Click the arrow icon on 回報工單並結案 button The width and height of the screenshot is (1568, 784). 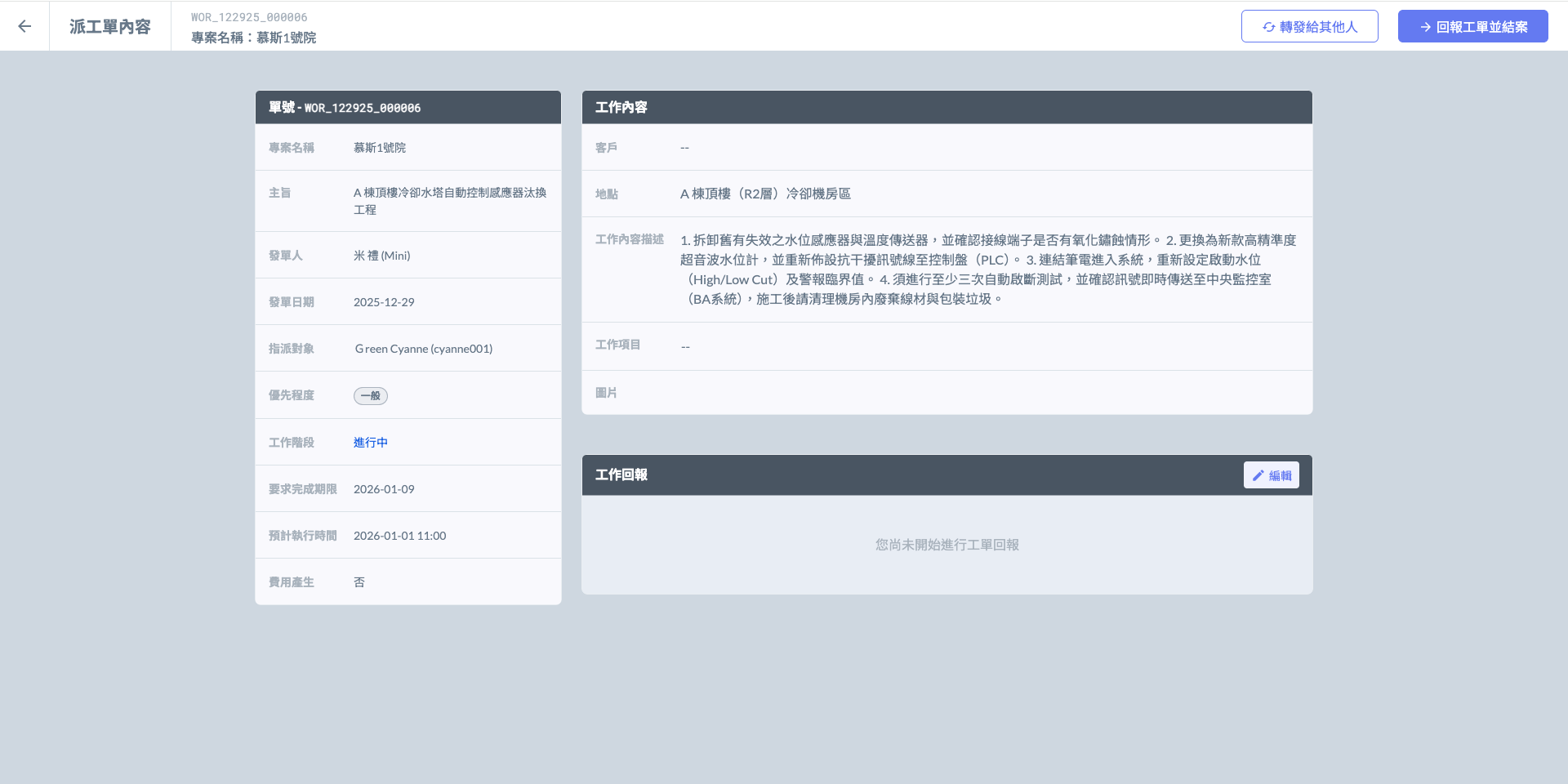(1425, 27)
